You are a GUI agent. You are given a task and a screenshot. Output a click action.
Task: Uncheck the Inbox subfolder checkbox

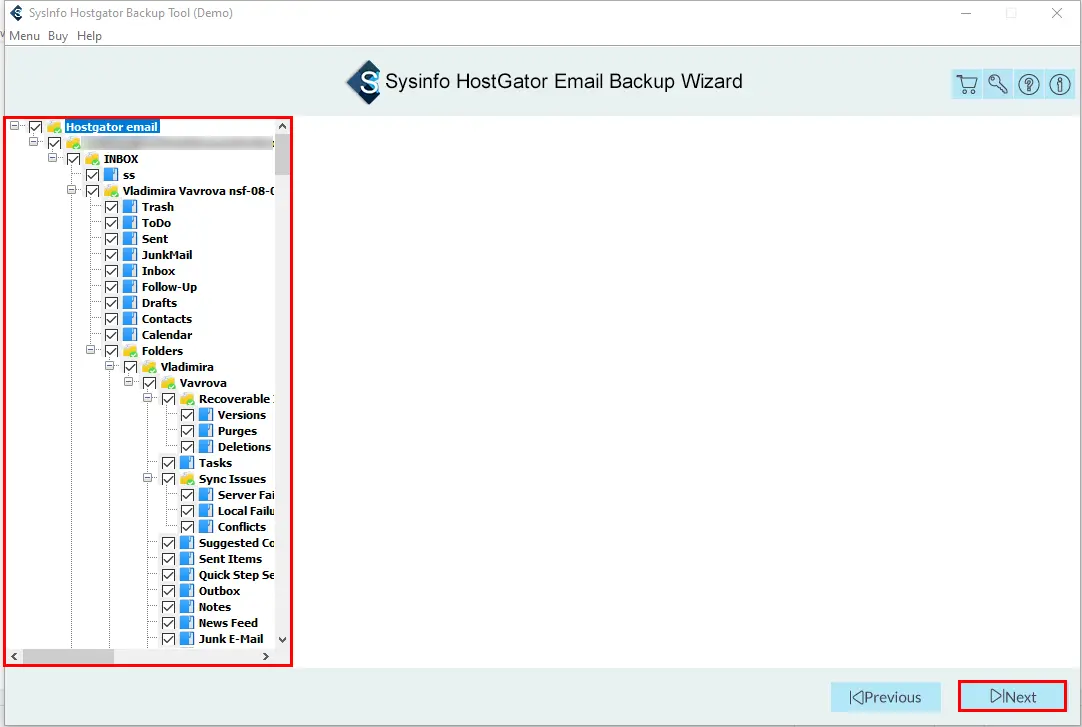click(x=111, y=271)
